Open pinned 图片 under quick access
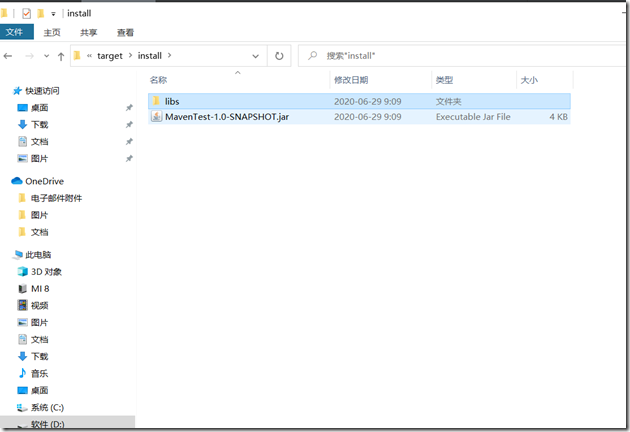The height and width of the screenshot is (432, 630). (39, 158)
